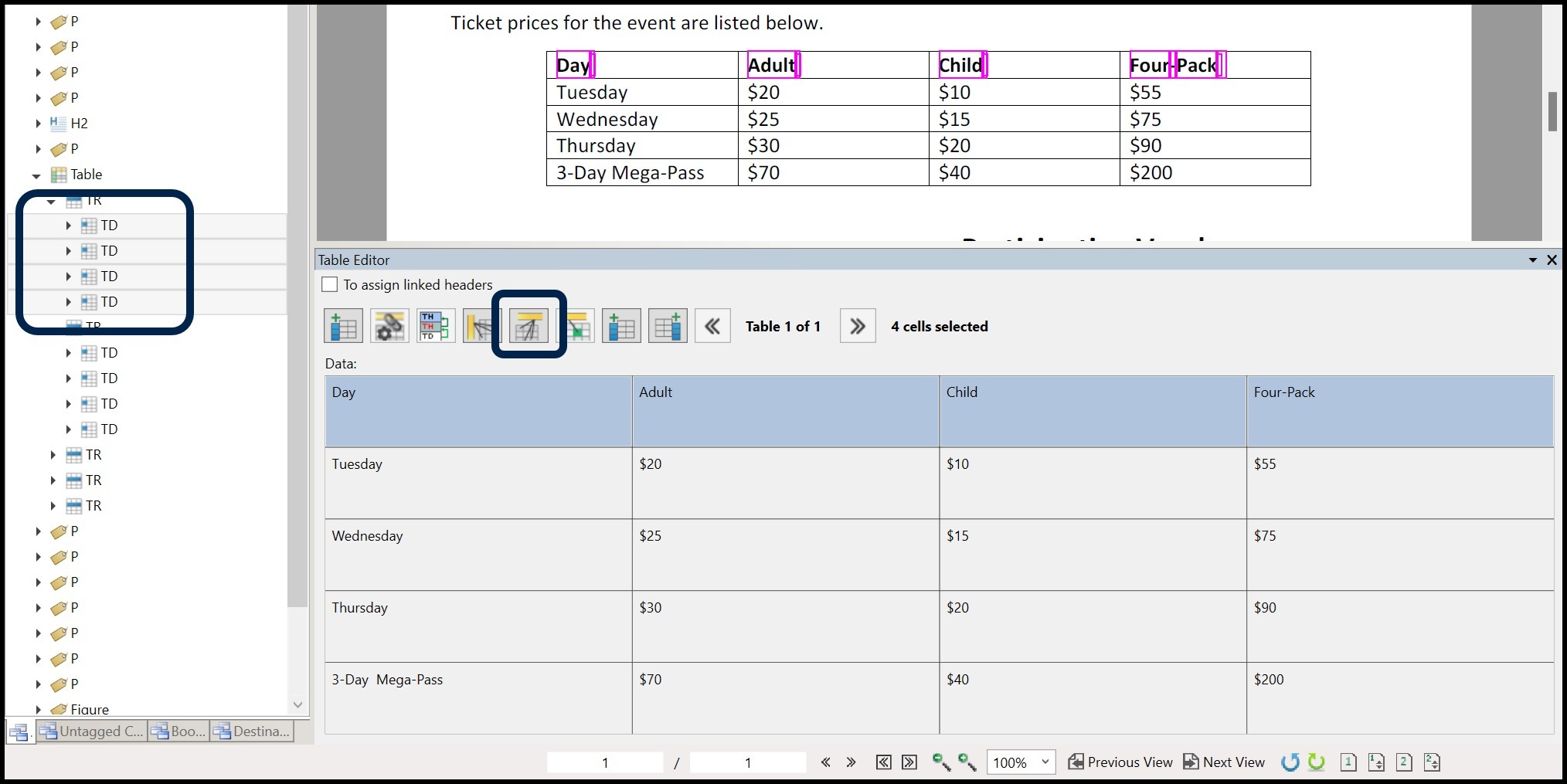This screenshot has width=1567, height=784.
Task: Rotate page clockwise with green arrow
Action: pos(1317,762)
